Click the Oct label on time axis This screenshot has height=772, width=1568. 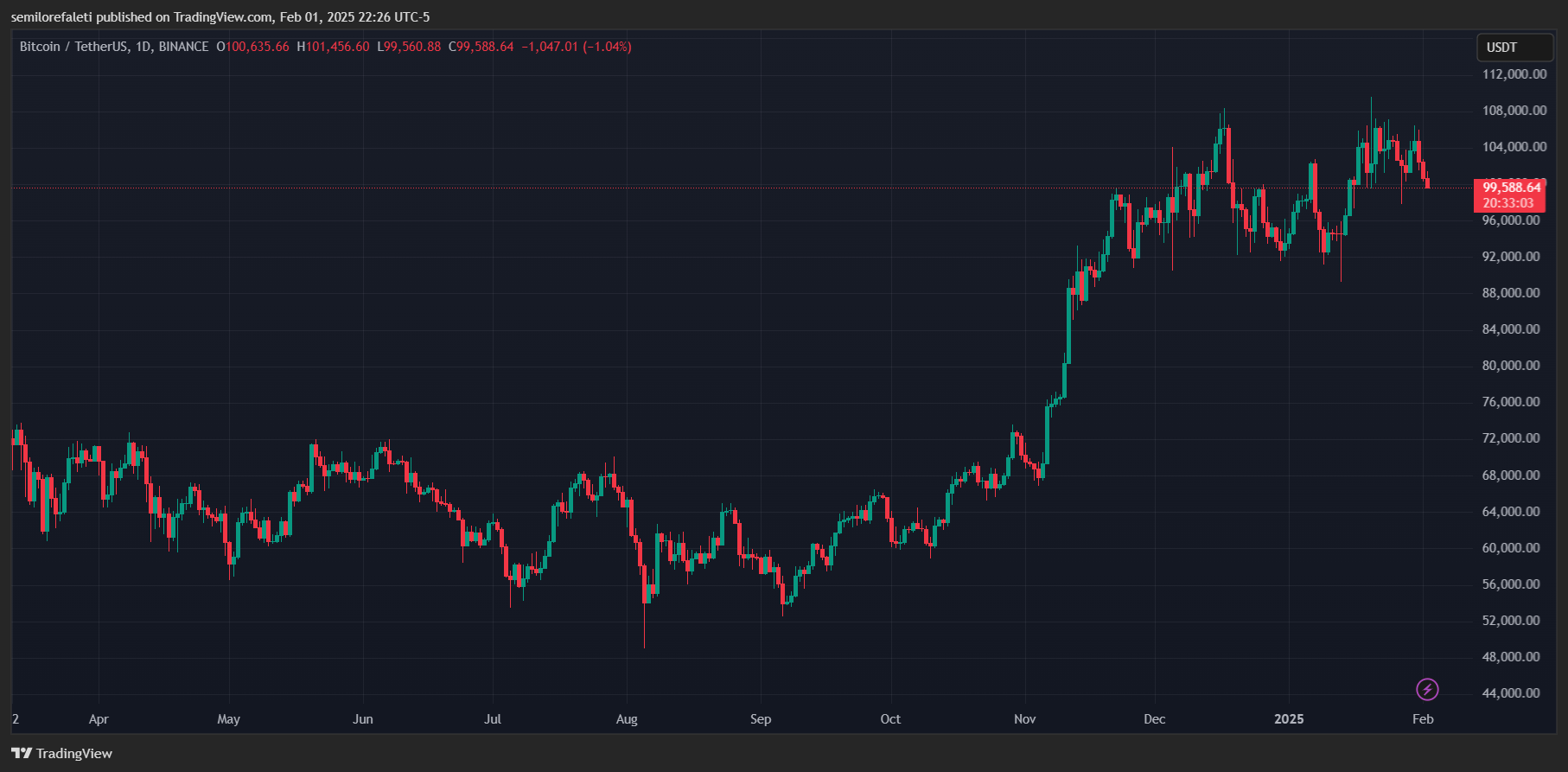890,719
